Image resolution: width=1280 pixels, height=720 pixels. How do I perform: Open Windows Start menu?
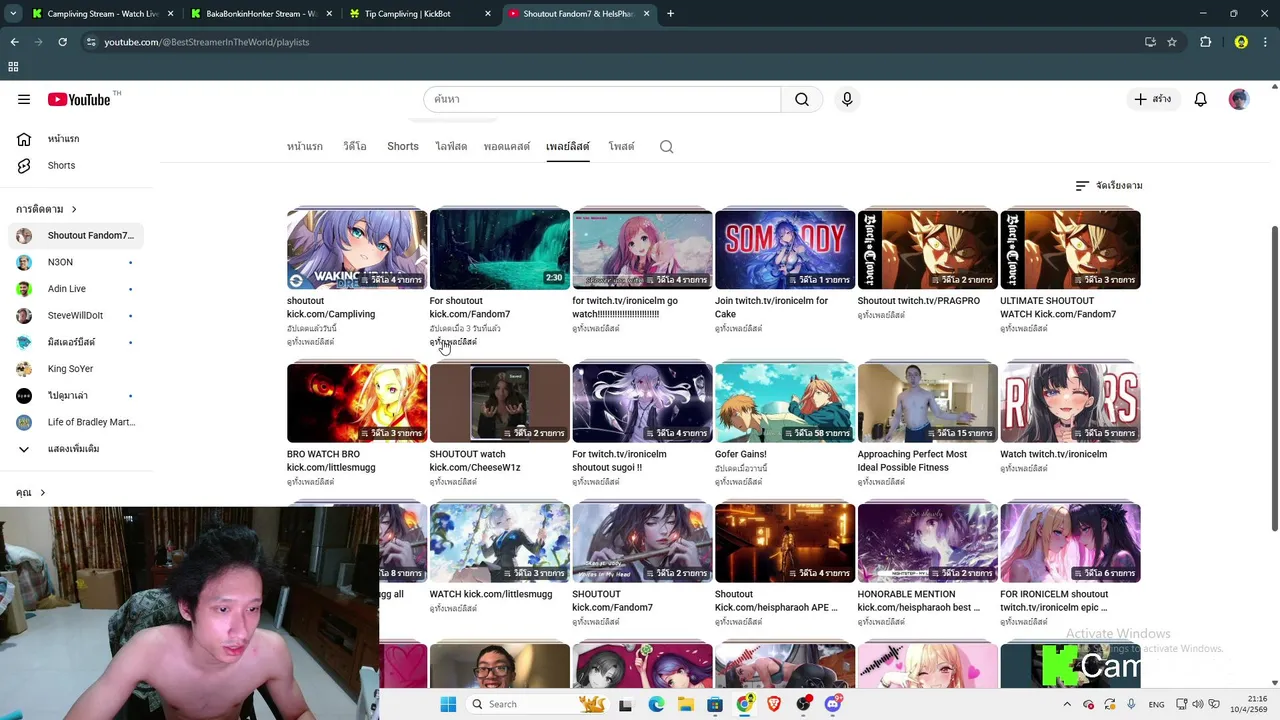[x=448, y=704]
